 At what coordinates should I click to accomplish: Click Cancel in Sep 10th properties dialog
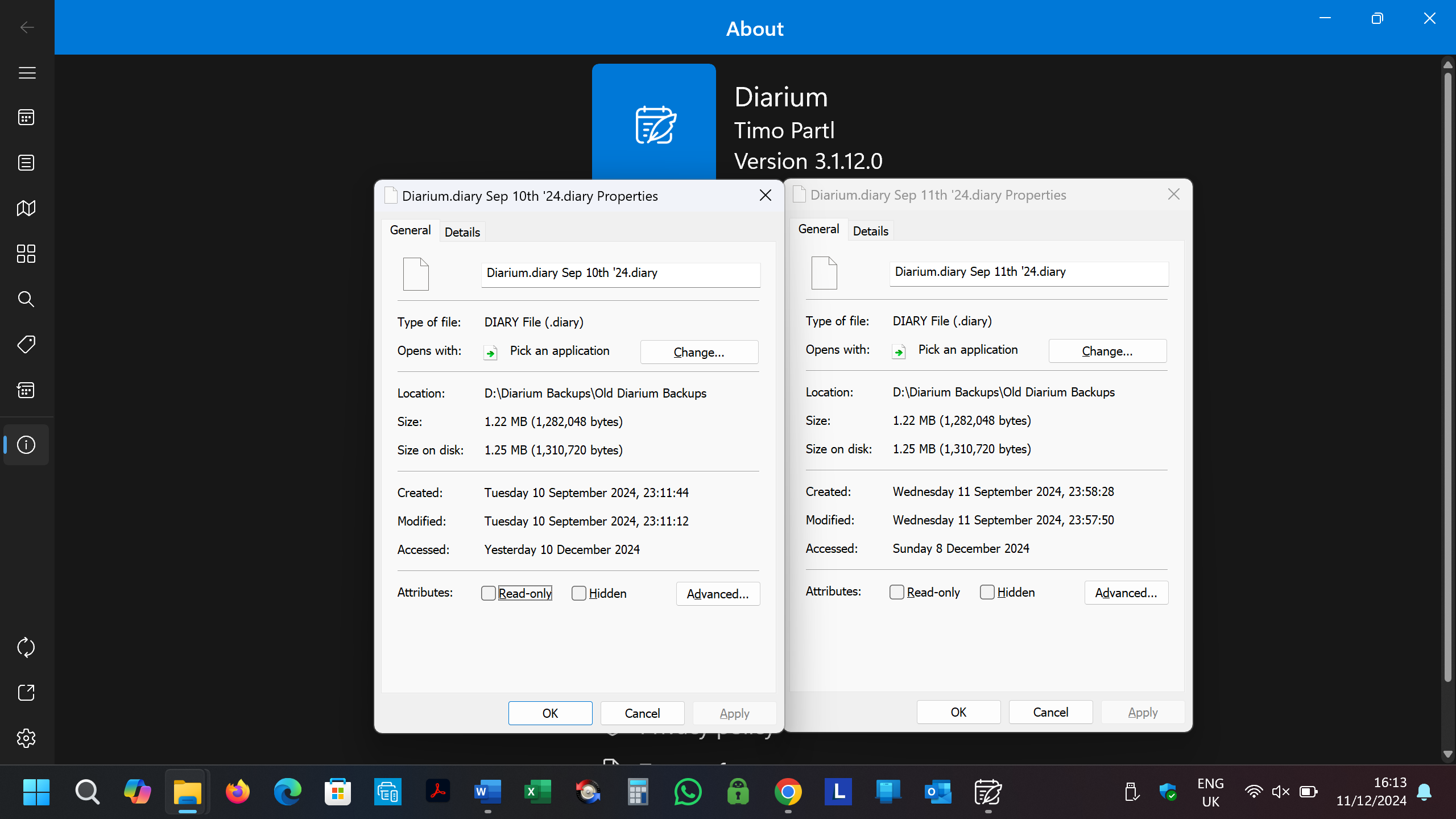(x=642, y=713)
